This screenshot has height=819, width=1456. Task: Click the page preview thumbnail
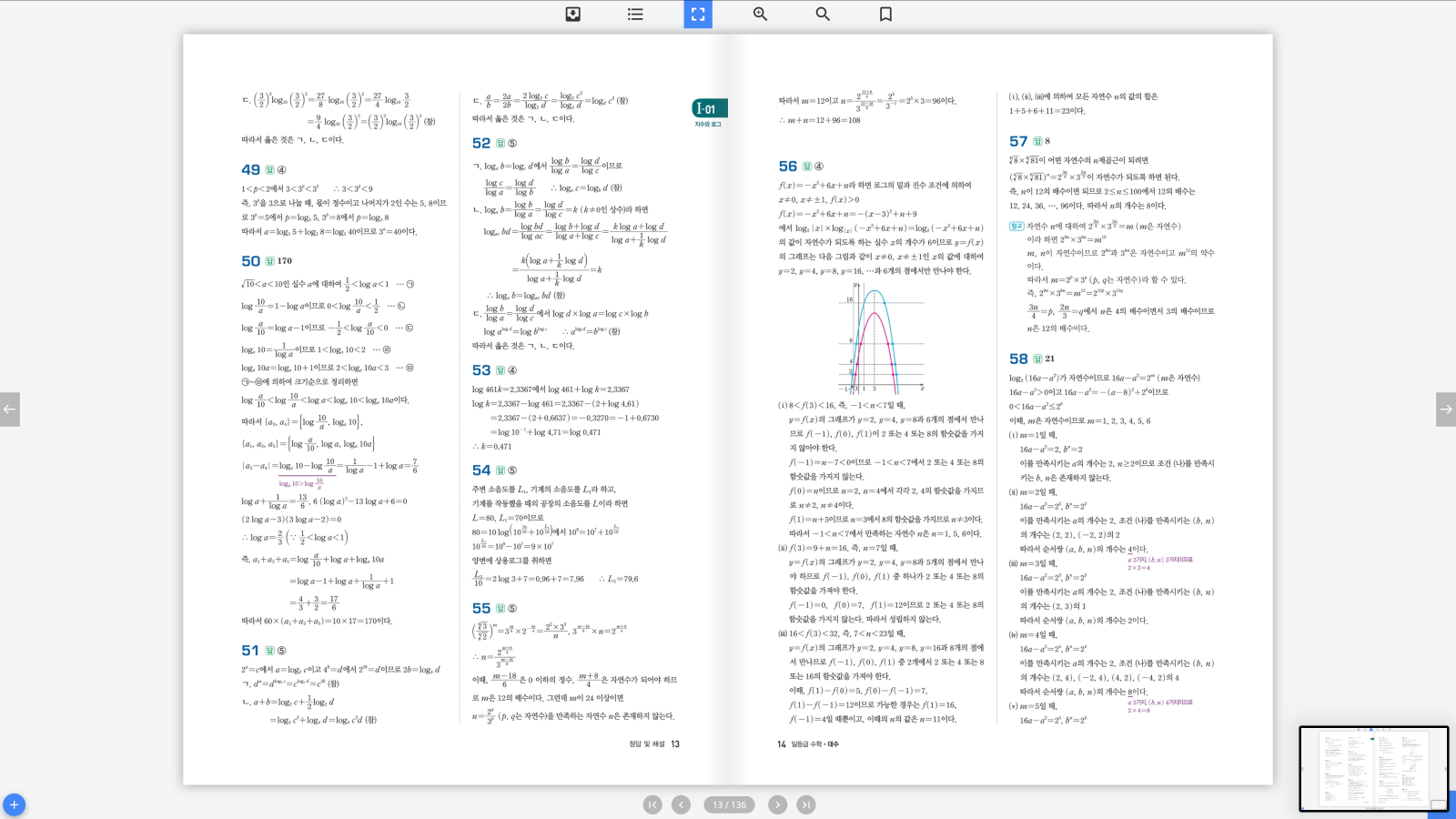point(1372,768)
